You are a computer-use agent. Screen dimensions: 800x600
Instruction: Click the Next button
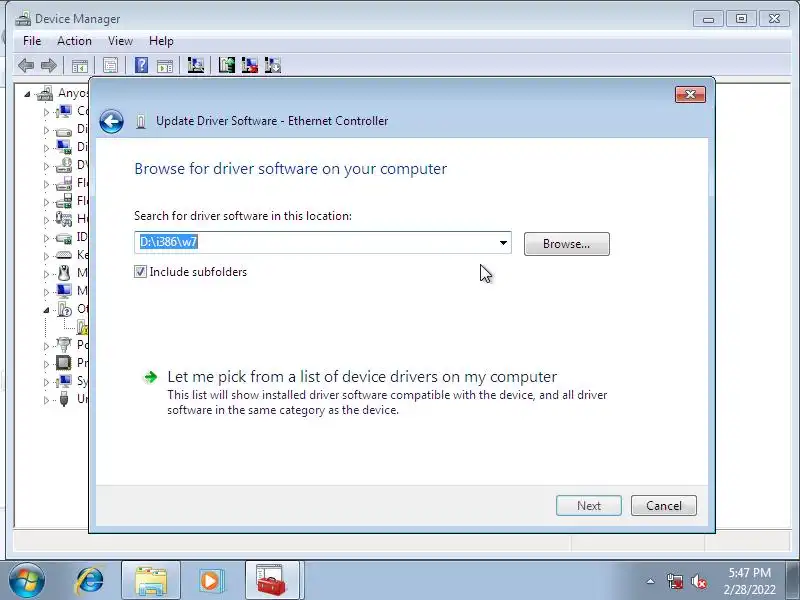click(x=589, y=506)
